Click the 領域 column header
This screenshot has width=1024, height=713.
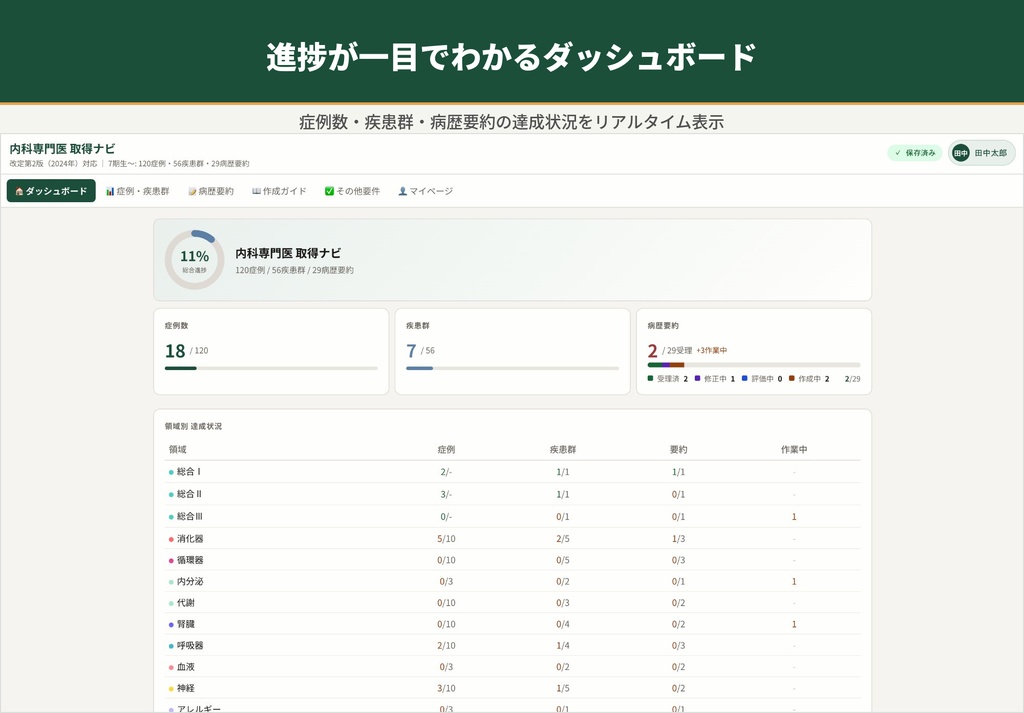click(178, 449)
